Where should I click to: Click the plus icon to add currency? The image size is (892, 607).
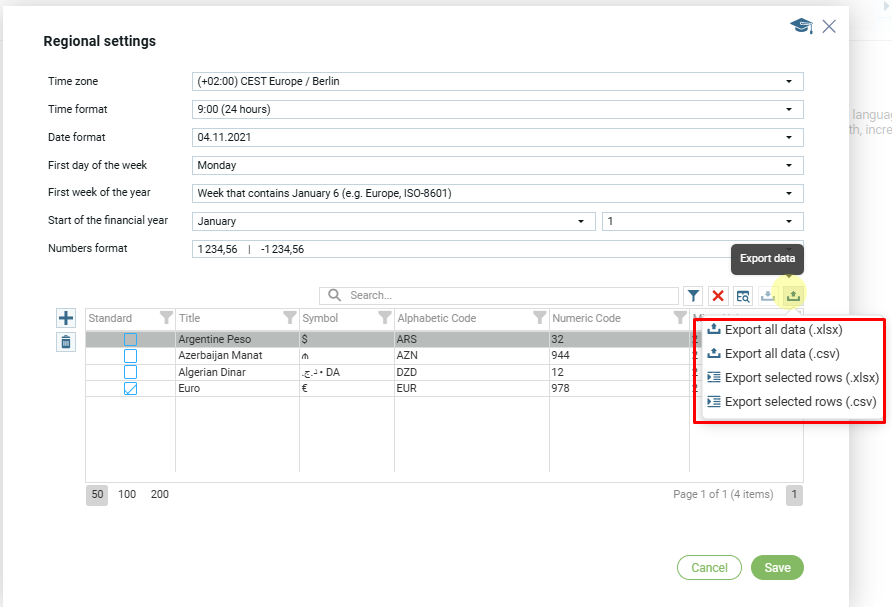click(x=66, y=318)
